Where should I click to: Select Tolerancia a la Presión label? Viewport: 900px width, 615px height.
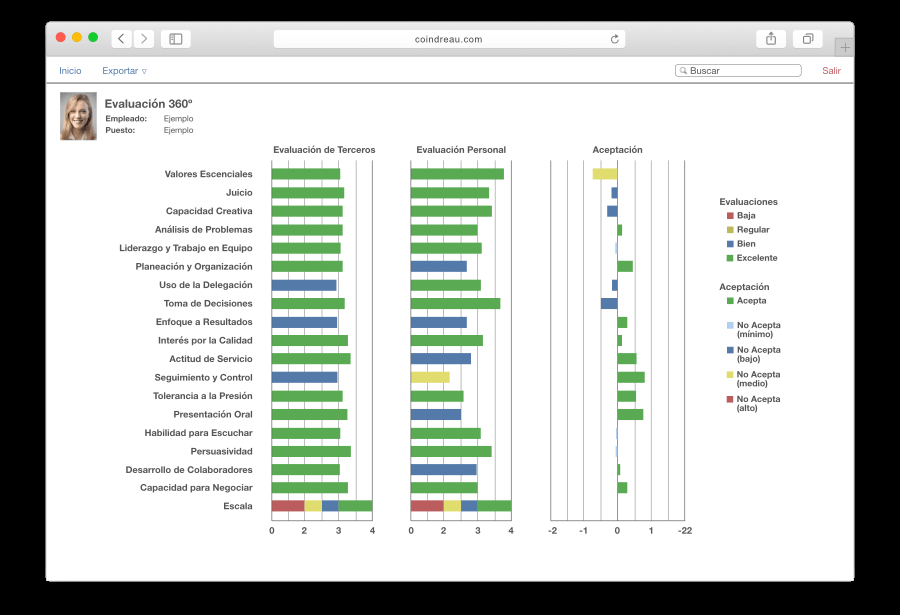pos(203,396)
